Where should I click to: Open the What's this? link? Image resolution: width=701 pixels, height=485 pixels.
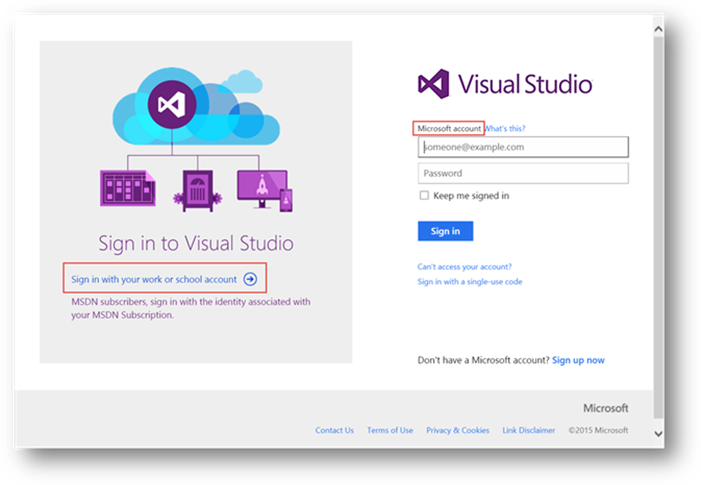tap(505, 129)
